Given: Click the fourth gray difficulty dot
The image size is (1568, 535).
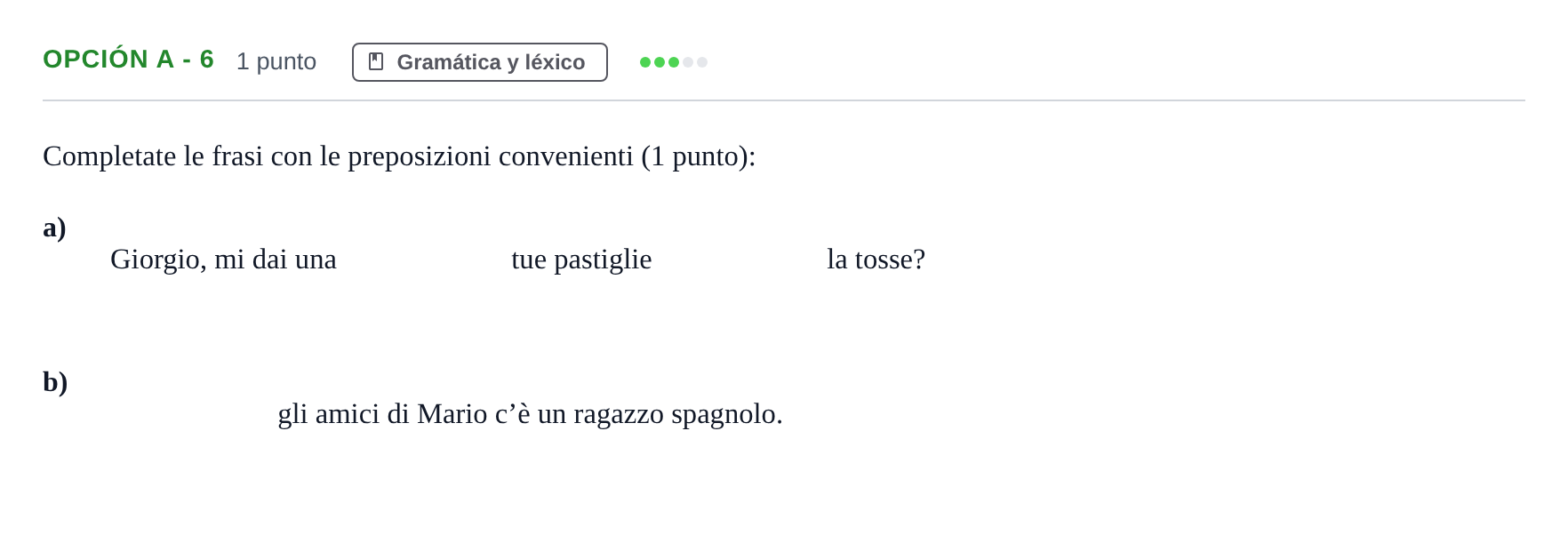Looking at the screenshot, I should [688, 62].
